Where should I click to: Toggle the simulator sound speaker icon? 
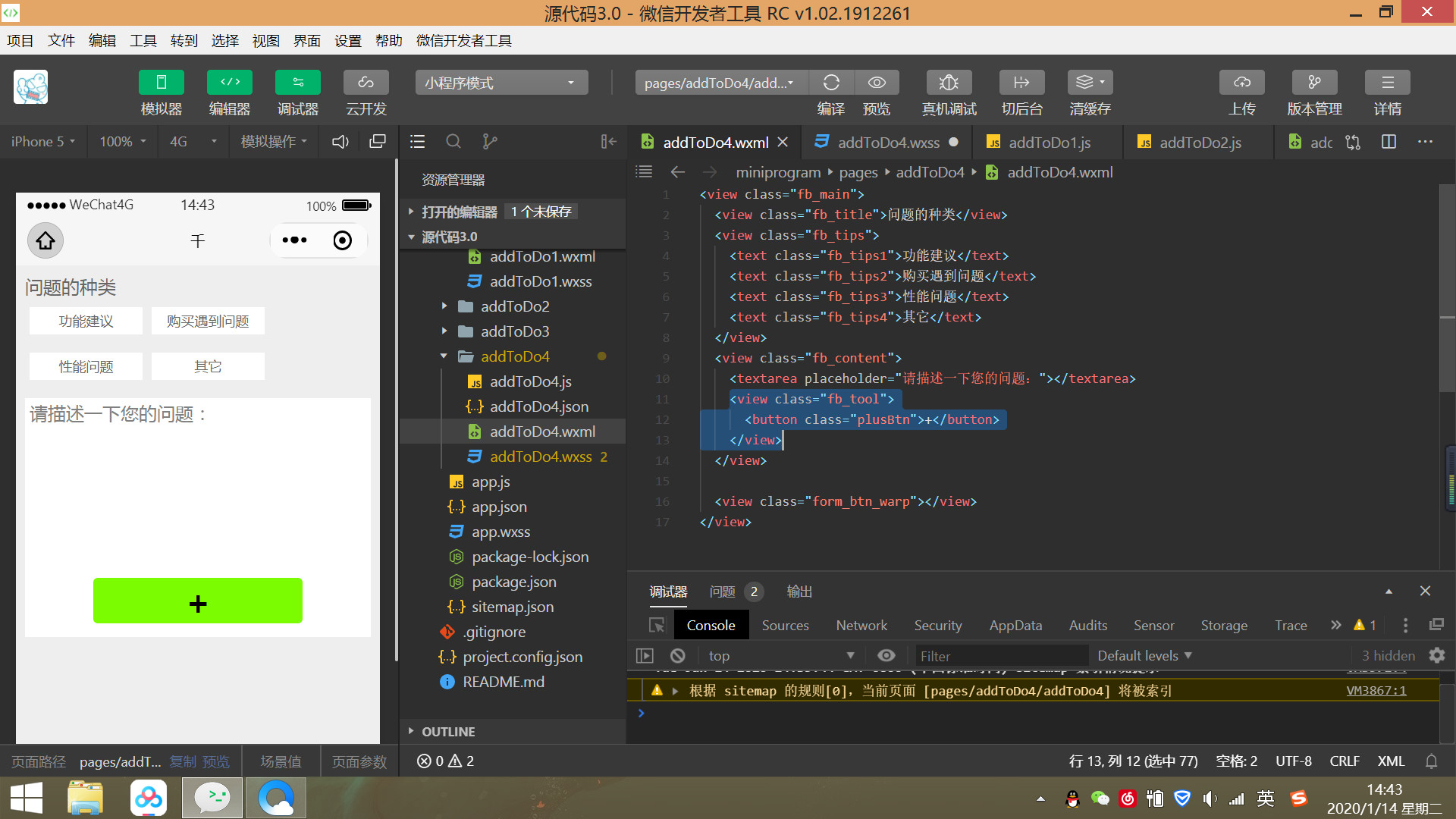(x=340, y=142)
